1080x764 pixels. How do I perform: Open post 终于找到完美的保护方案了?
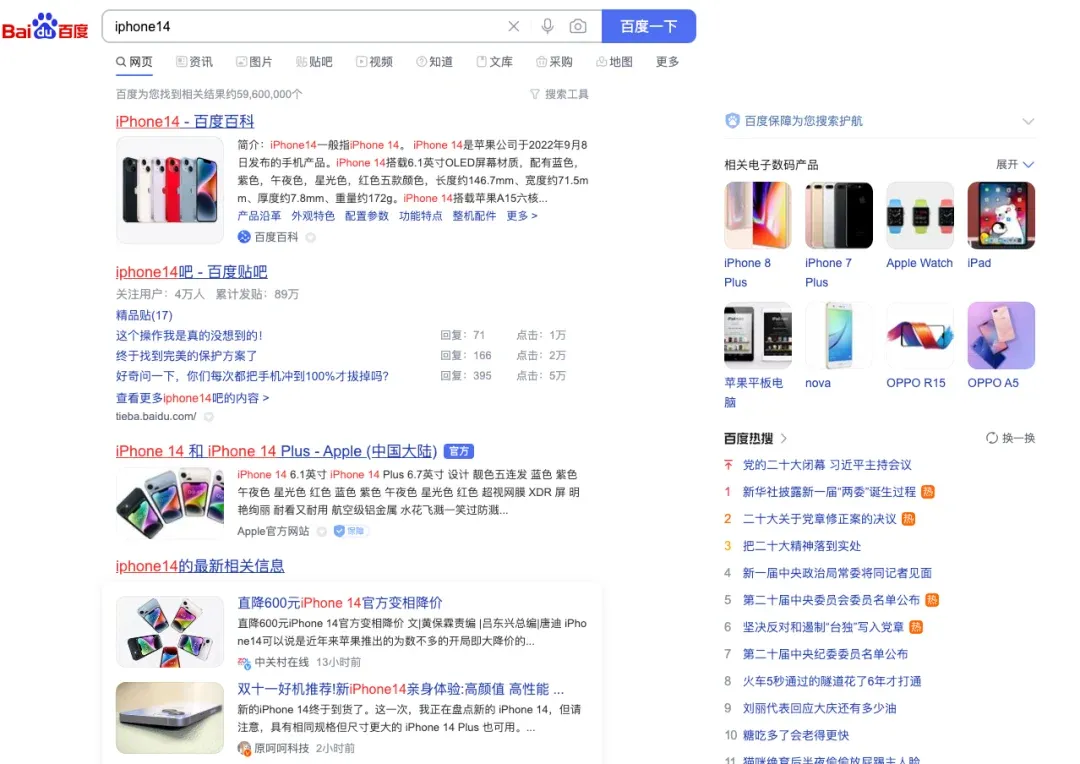pos(186,356)
